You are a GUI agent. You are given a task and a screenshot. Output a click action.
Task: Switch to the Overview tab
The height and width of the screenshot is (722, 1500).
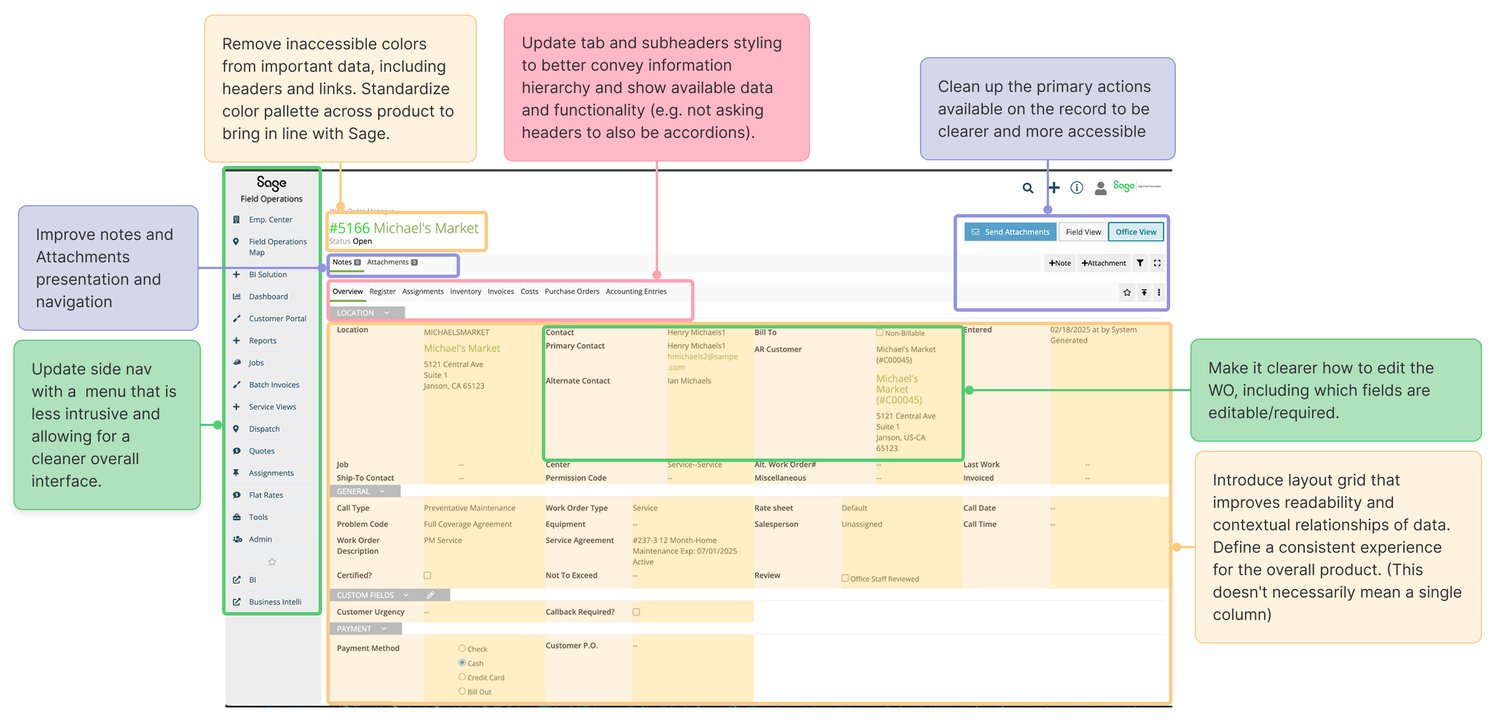click(348, 291)
